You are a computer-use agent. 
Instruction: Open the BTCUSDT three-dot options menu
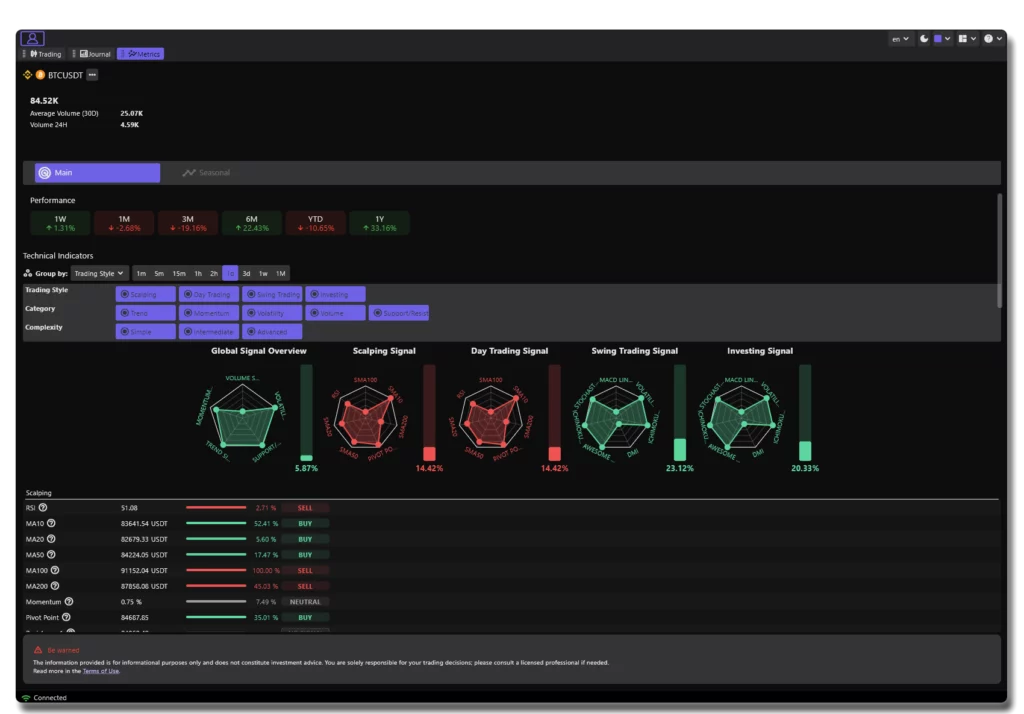click(x=92, y=75)
